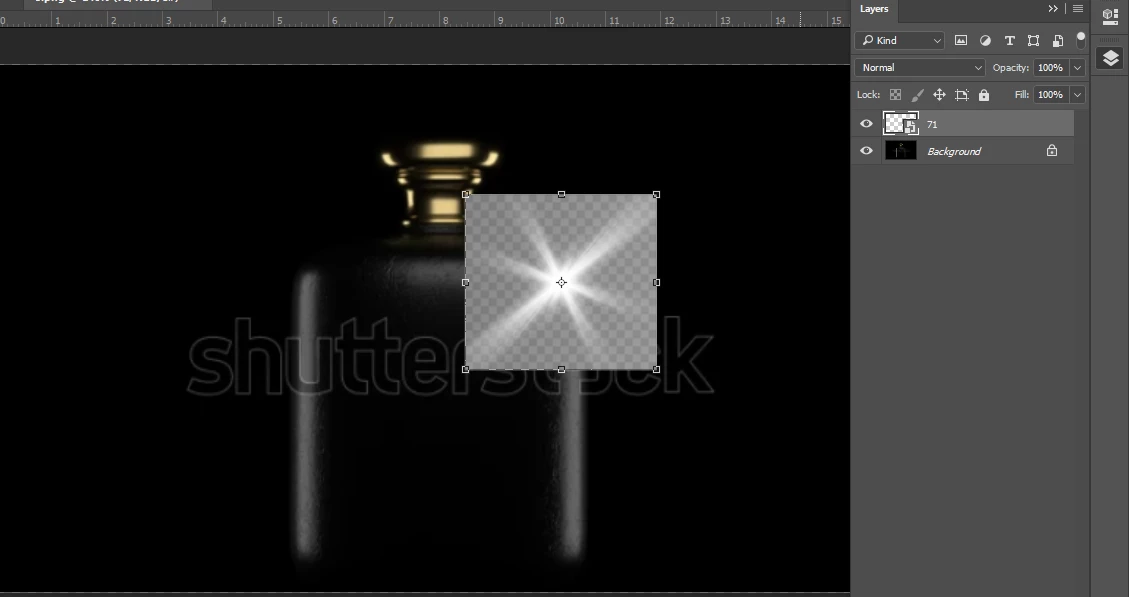Image resolution: width=1129 pixels, height=597 pixels.
Task: Click the bottom-middle transform handle
Action: coord(562,369)
